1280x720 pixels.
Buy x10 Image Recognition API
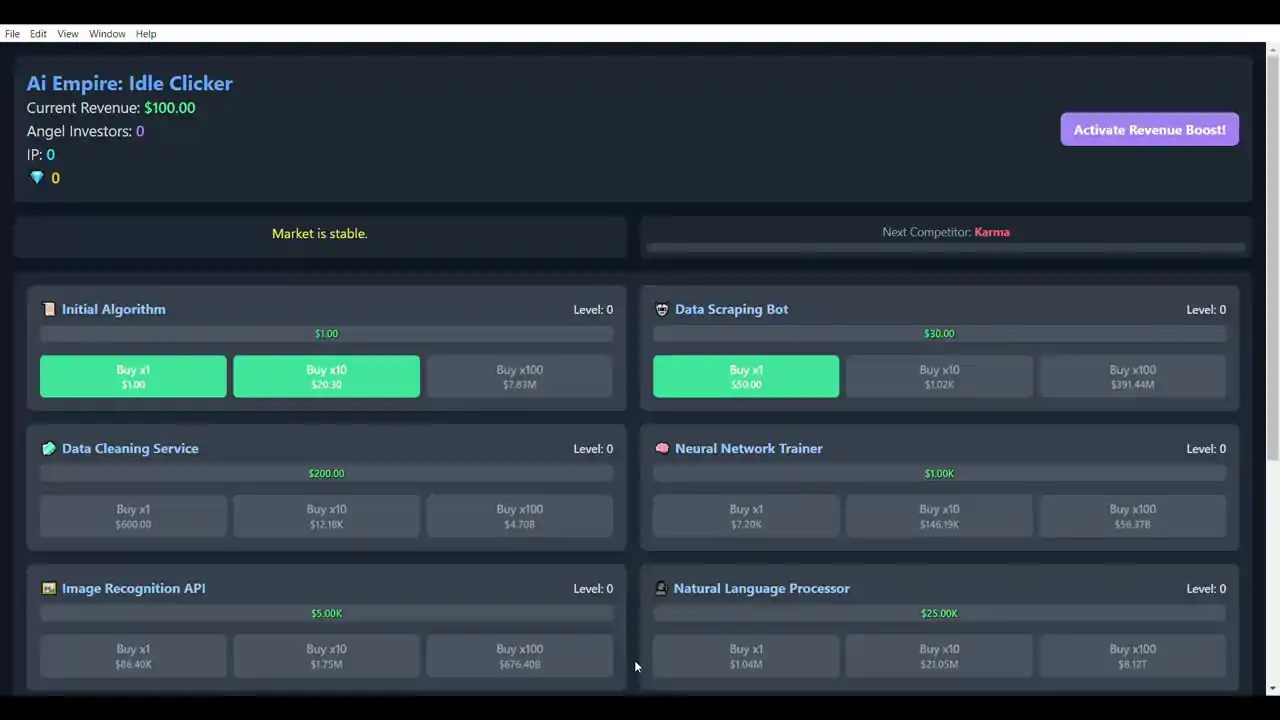(x=326, y=656)
